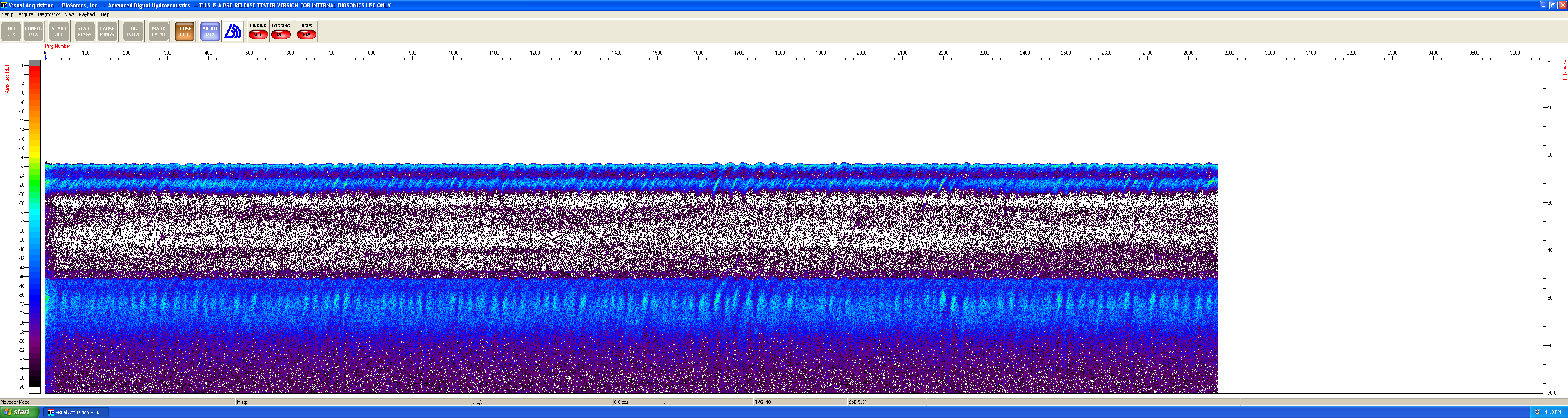This screenshot has width=1568, height=418.
Task: Click the amplitude color scale bar
Action: click(x=35, y=226)
